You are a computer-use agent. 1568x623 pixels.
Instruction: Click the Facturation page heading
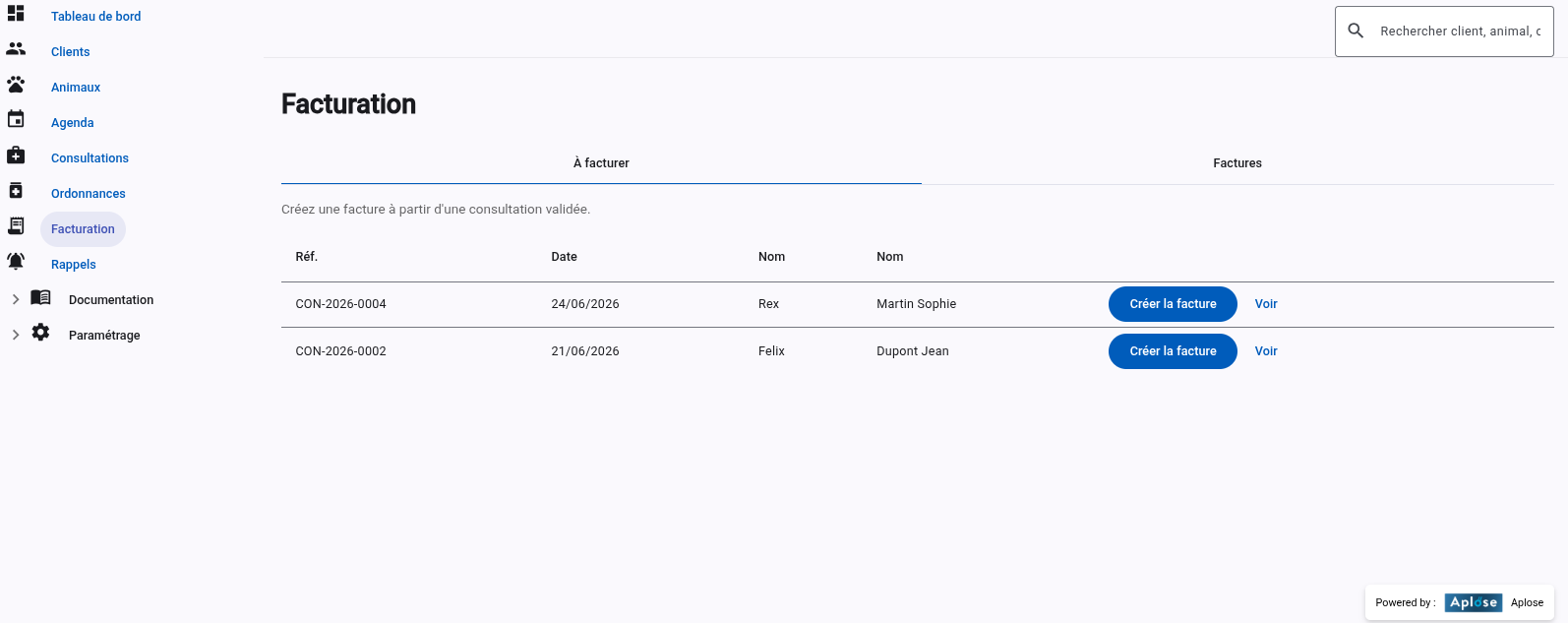pyautogui.click(x=348, y=104)
